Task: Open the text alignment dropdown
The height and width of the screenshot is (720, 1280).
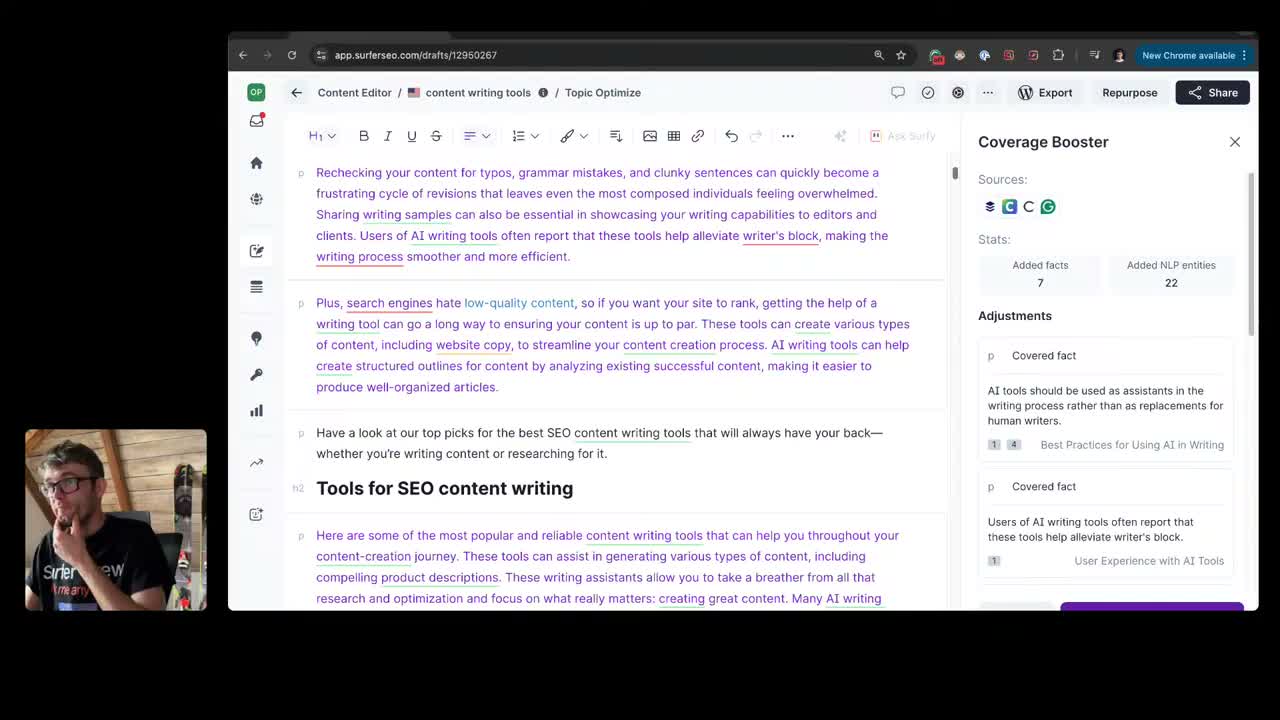Action: [477, 136]
